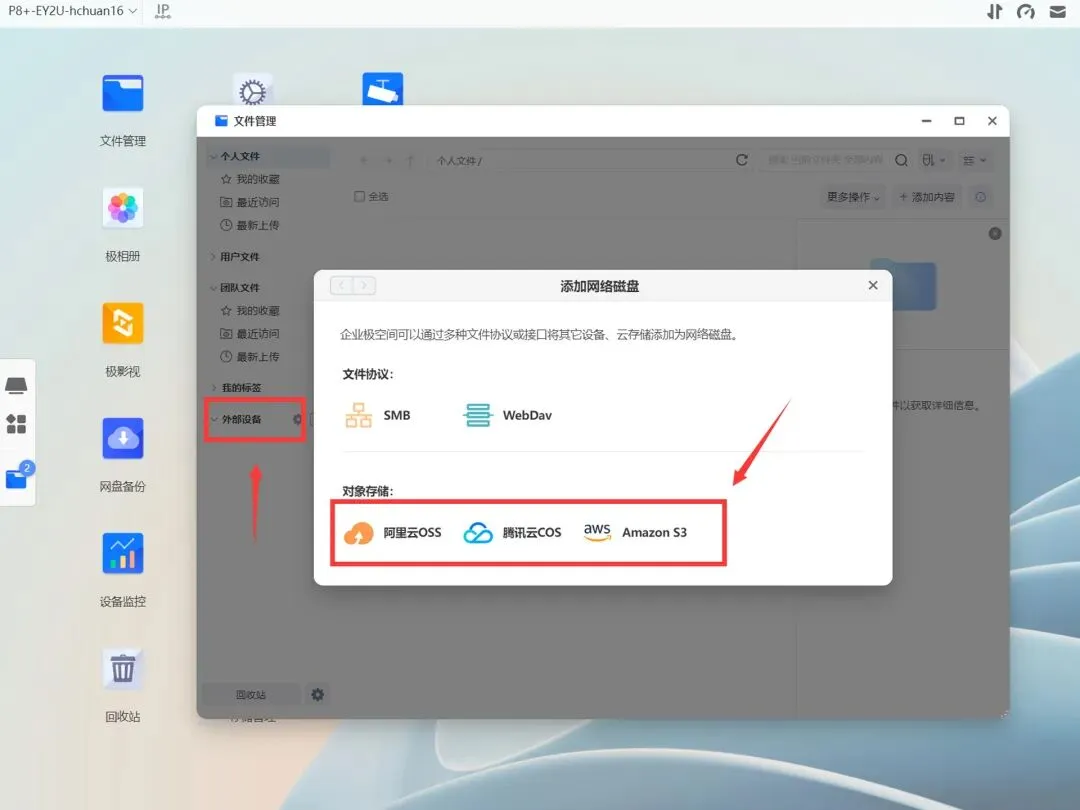
Task: Open the 网盘备份 cloud backup app
Action: pos(123,438)
